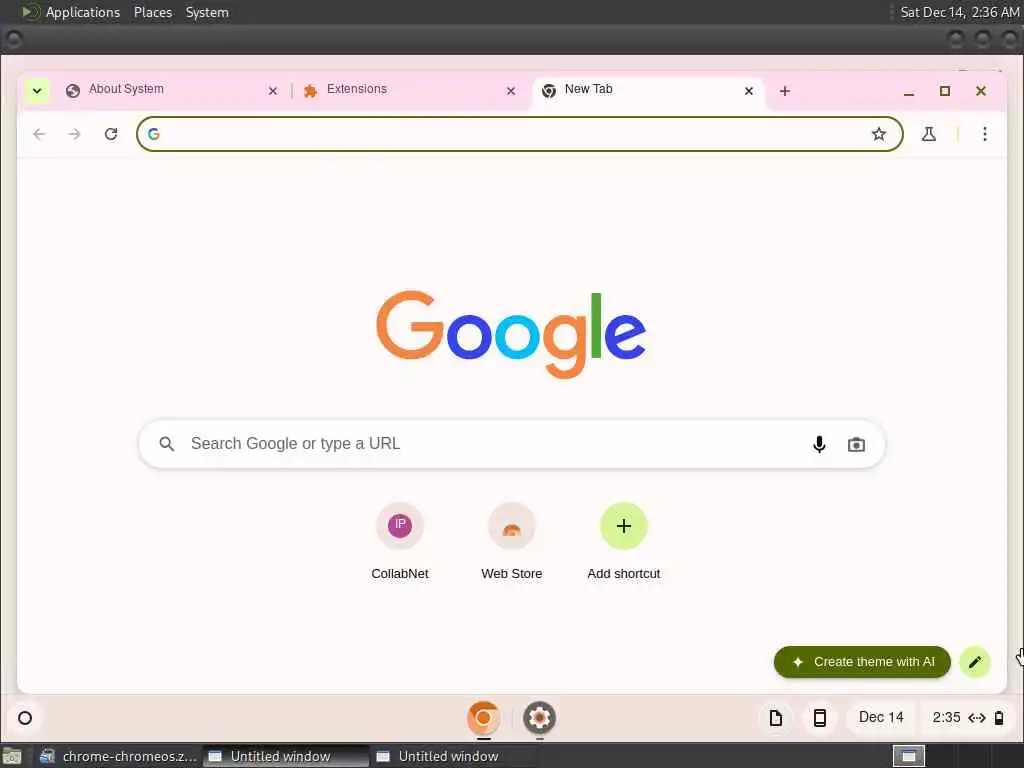
Task: Close the About System tab
Action: 273,91
